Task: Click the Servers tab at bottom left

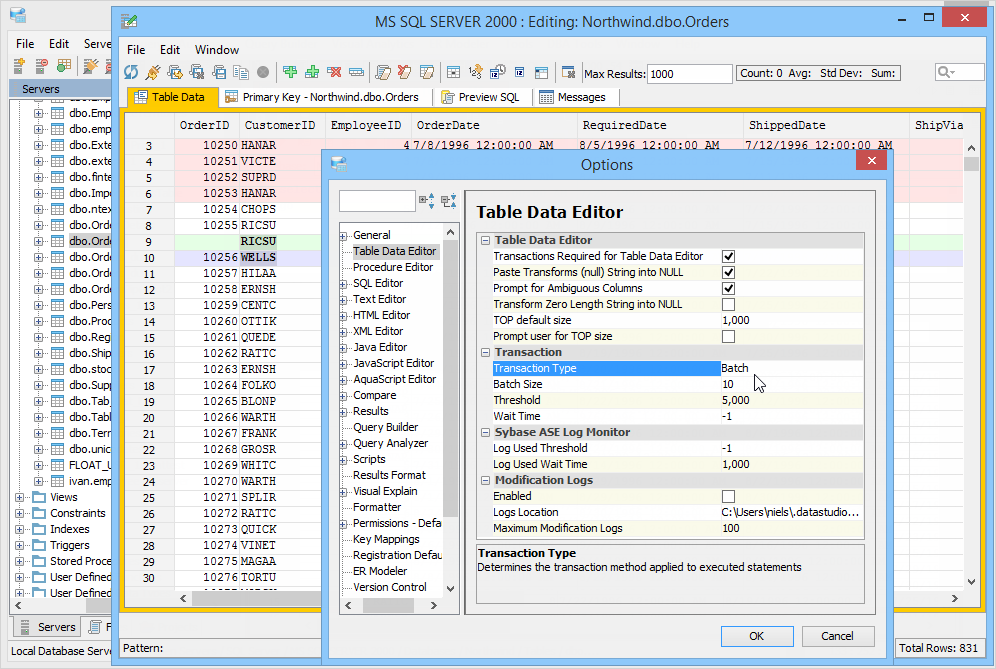Action: pos(48,627)
